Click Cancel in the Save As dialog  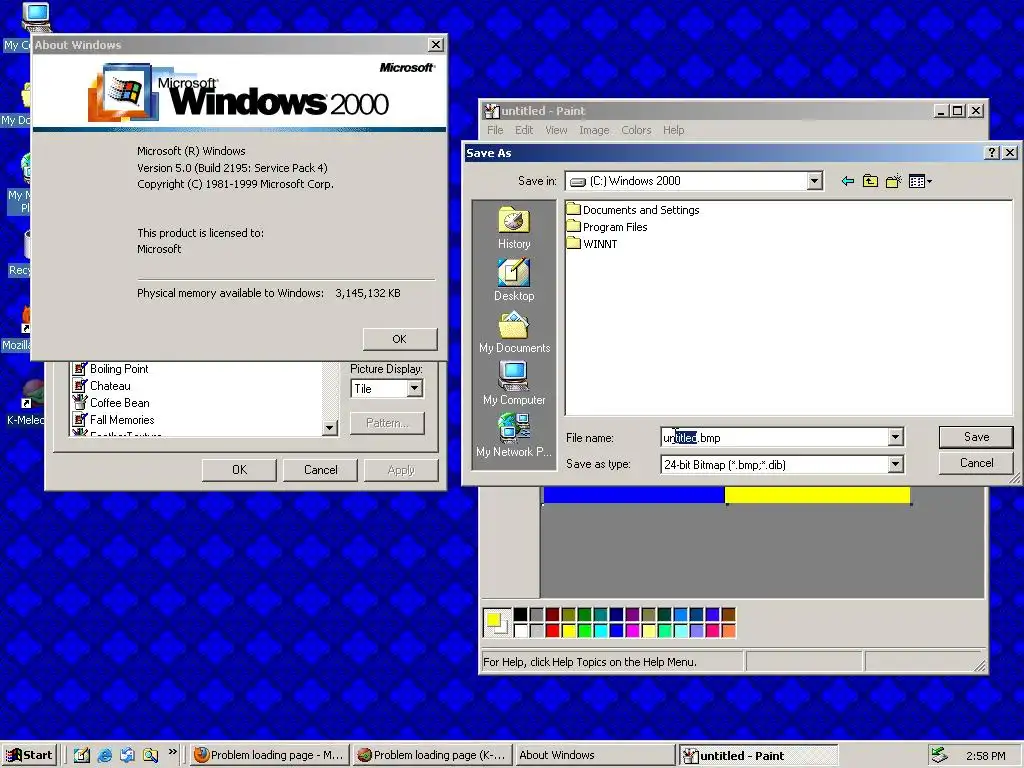point(976,463)
